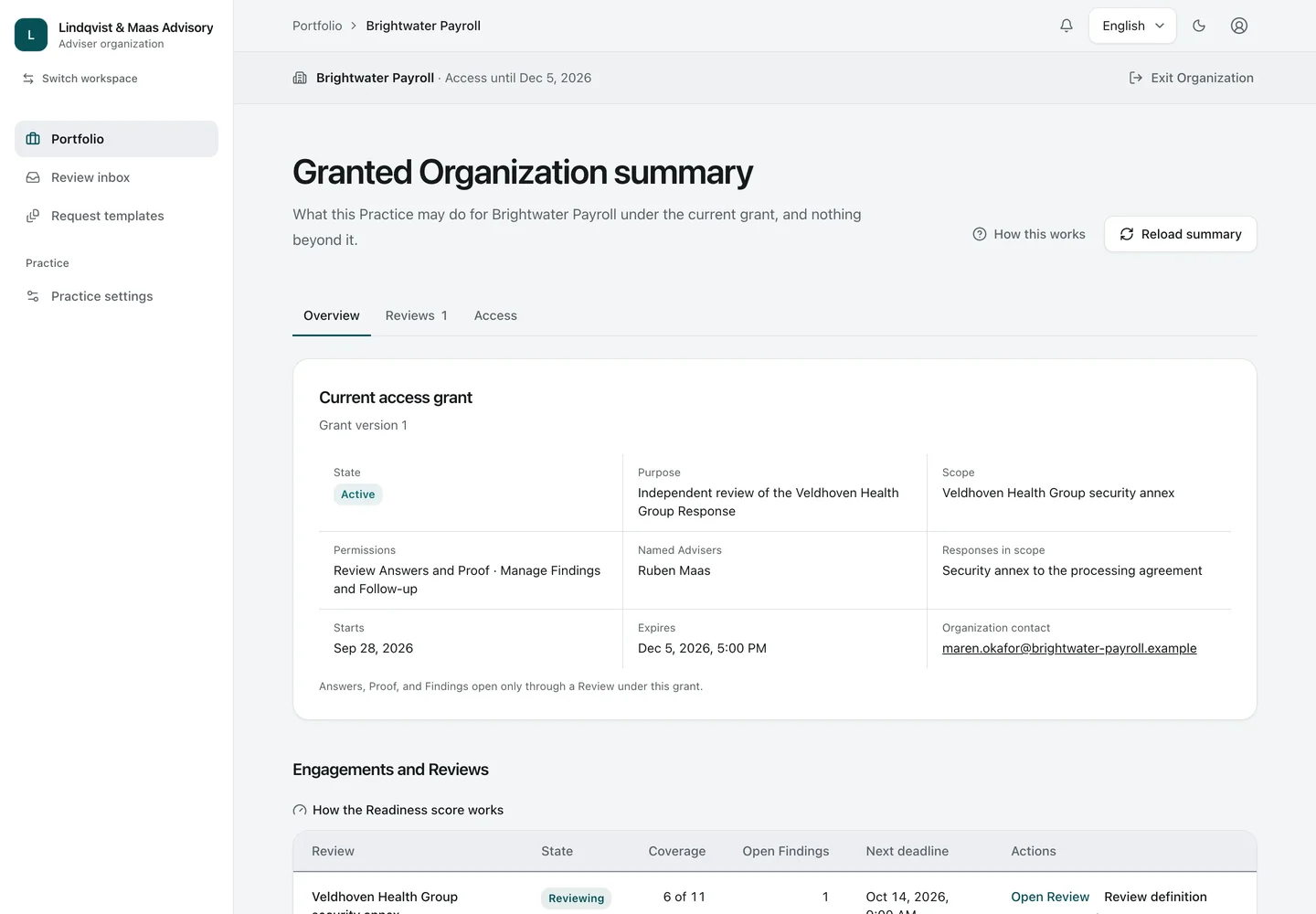Click Switch workspace
Image resolution: width=1316 pixels, height=914 pixels.
click(x=80, y=79)
